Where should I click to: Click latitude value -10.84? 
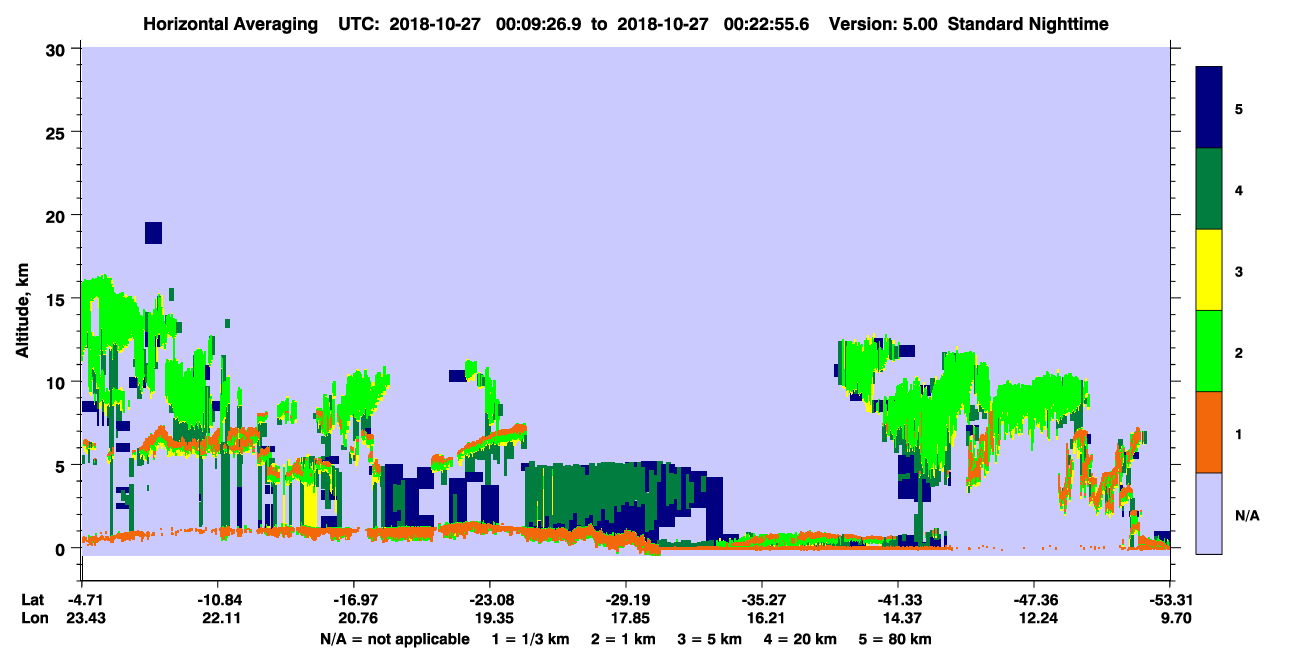tap(217, 600)
